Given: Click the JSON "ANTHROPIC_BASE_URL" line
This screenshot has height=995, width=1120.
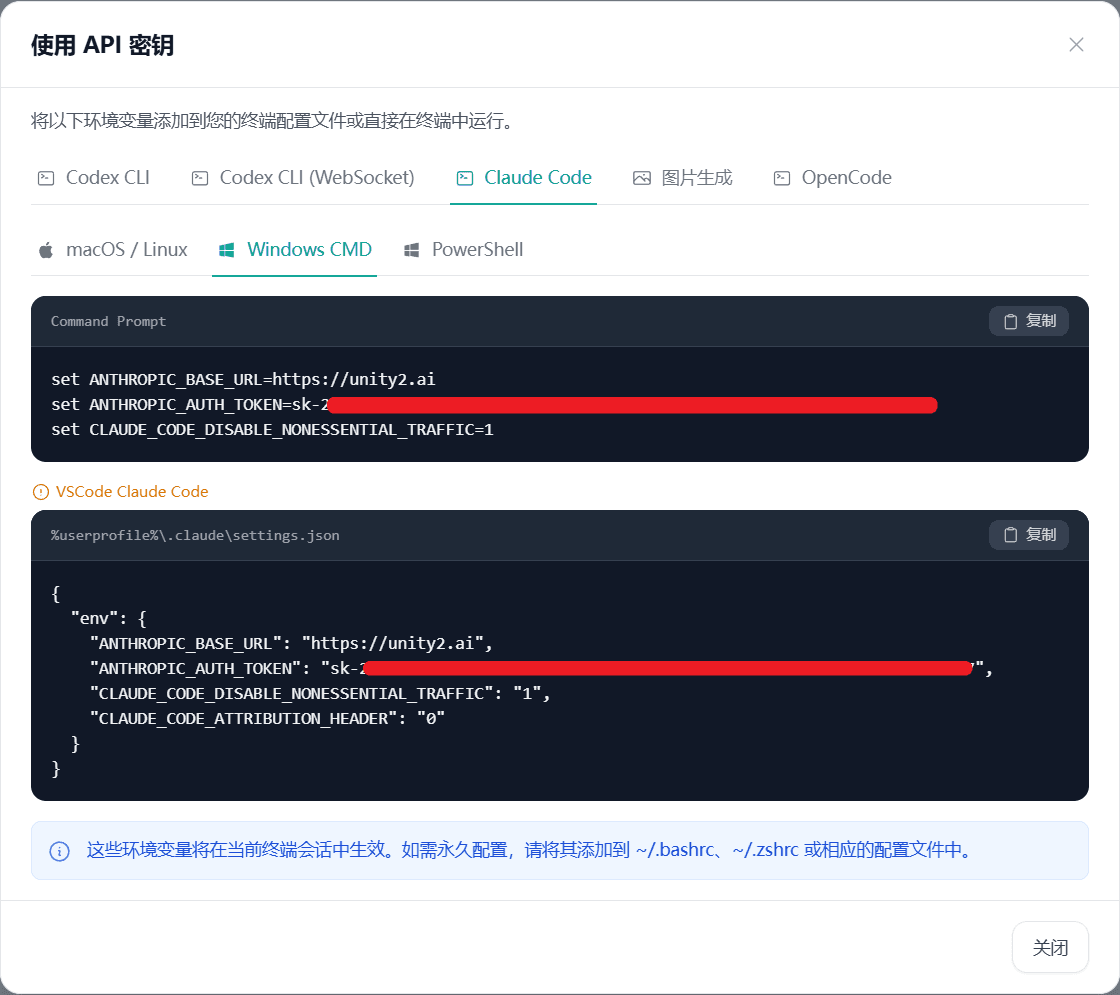Looking at the screenshot, I should [x=291, y=644].
